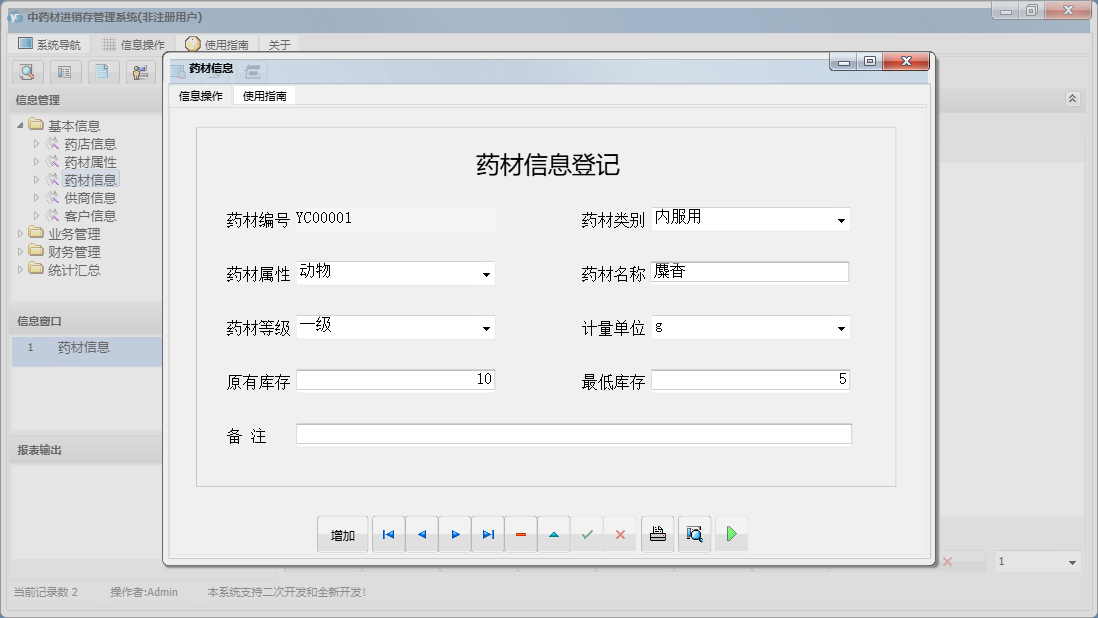The width and height of the screenshot is (1098, 618).
Task: Delete the current record with the red minus icon
Action: click(x=521, y=534)
